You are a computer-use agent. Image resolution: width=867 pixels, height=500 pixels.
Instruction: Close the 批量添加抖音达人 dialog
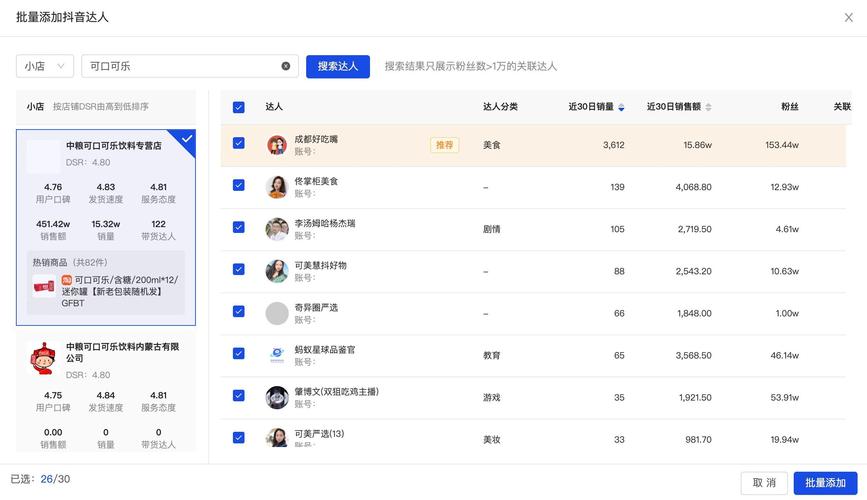tap(848, 18)
